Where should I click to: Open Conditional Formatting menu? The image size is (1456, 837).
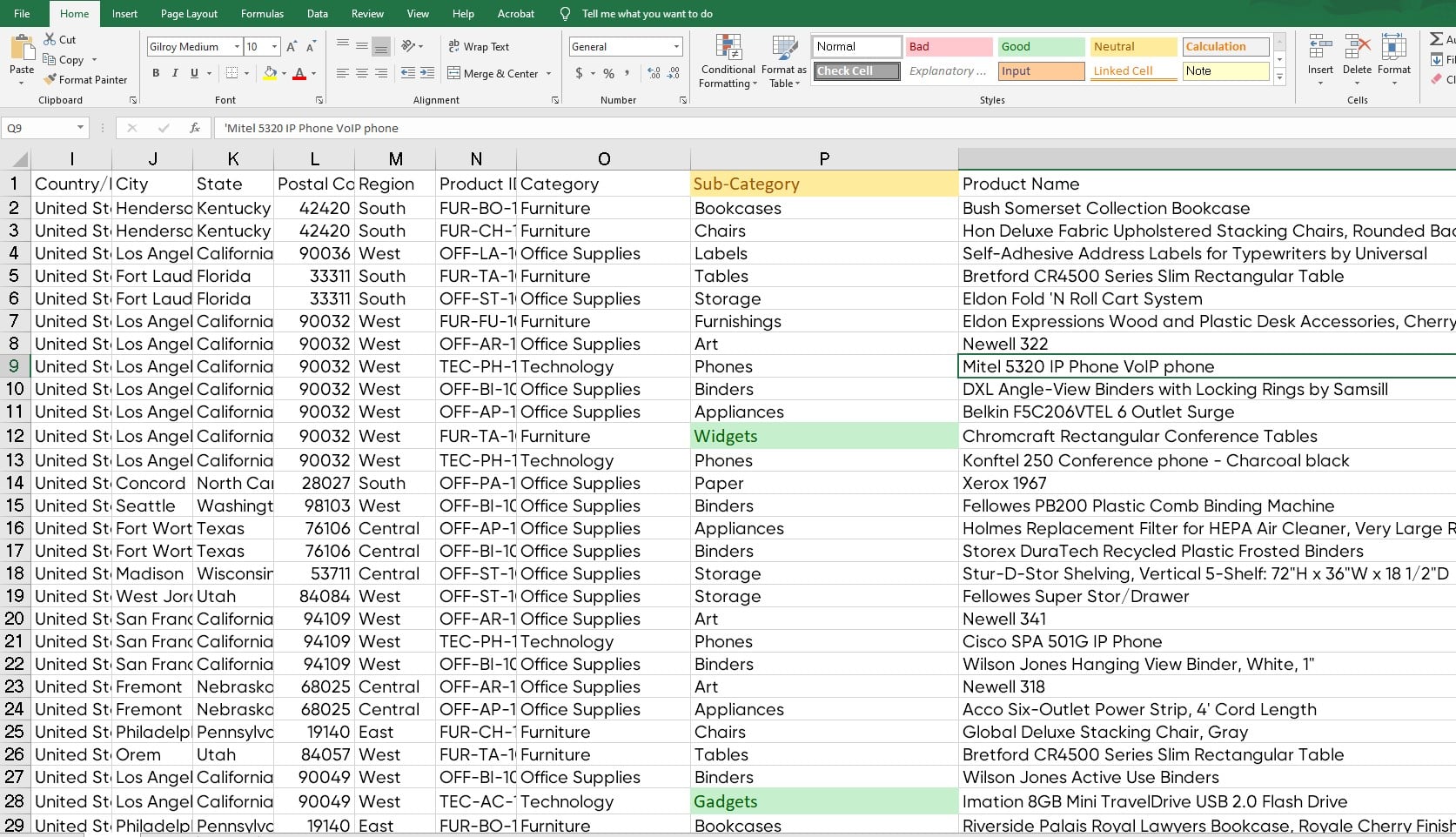click(x=728, y=61)
